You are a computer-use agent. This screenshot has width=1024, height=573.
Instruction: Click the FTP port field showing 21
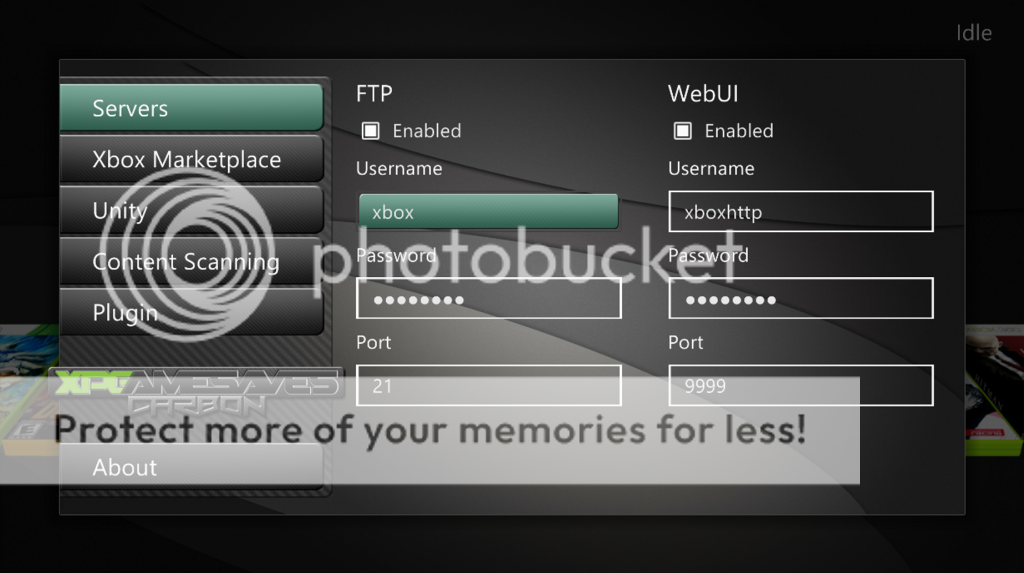pos(488,385)
